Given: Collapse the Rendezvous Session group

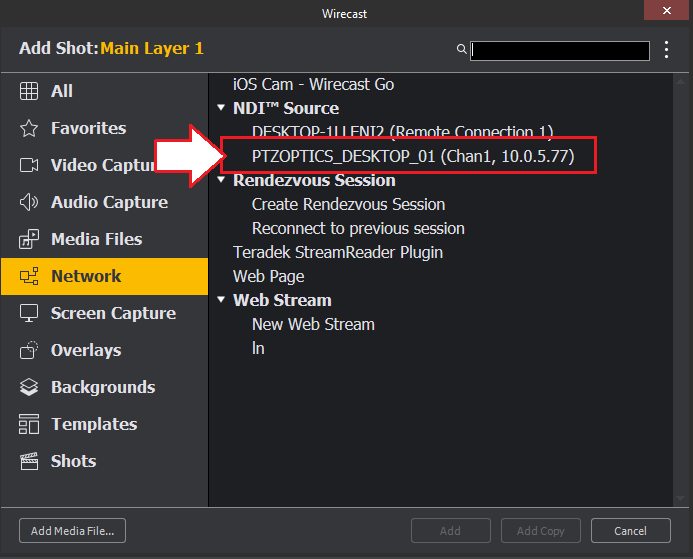Looking at the screenshot, I should (221, 180).
